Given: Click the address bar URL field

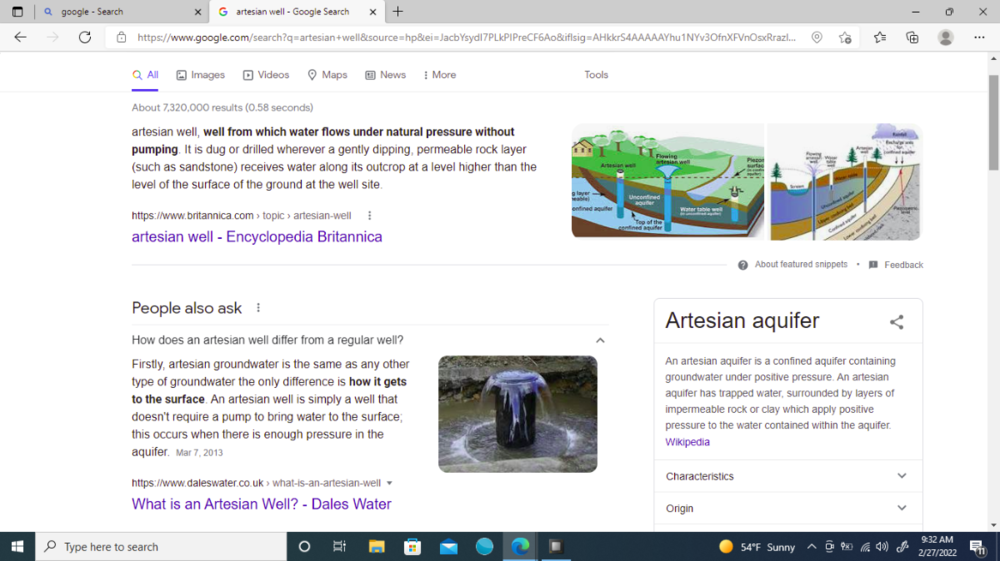Looking at the screenshot, I should click(x=466, y=38).
